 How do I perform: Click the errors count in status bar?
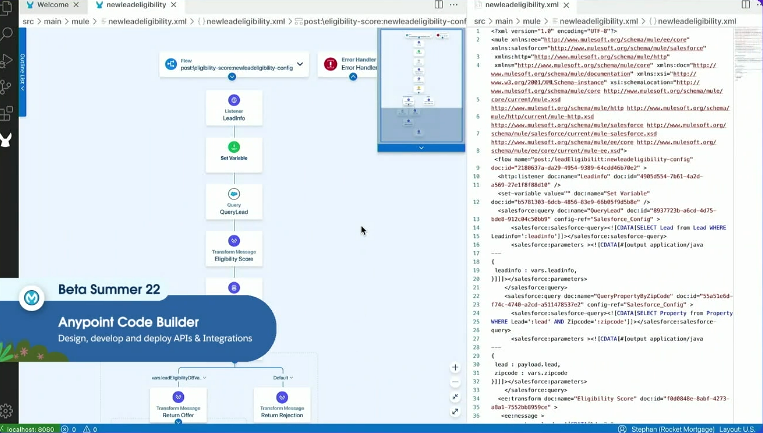click(x=69, y=429)
